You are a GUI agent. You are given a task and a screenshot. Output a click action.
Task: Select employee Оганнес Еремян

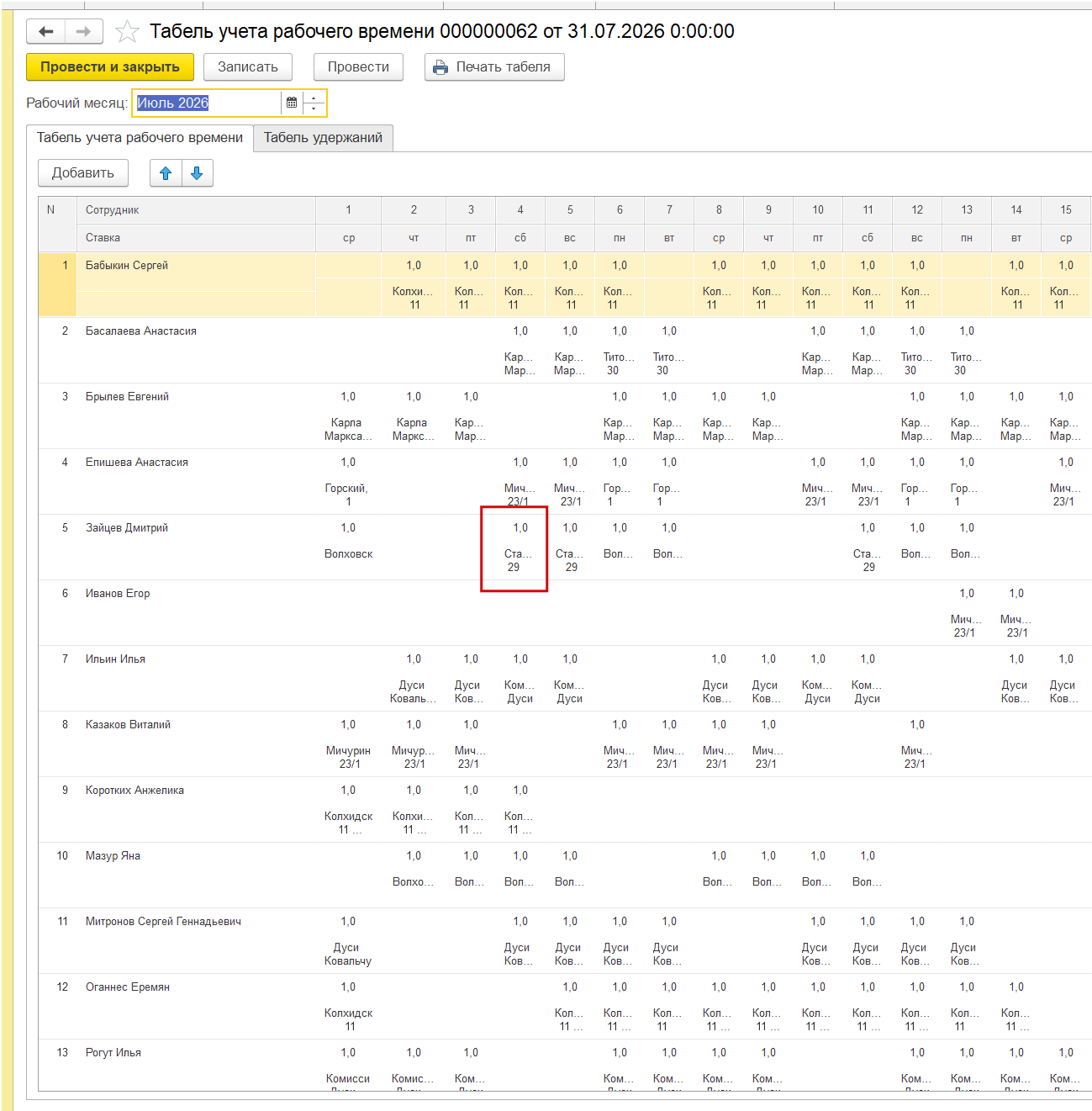[x=128, y=987]
